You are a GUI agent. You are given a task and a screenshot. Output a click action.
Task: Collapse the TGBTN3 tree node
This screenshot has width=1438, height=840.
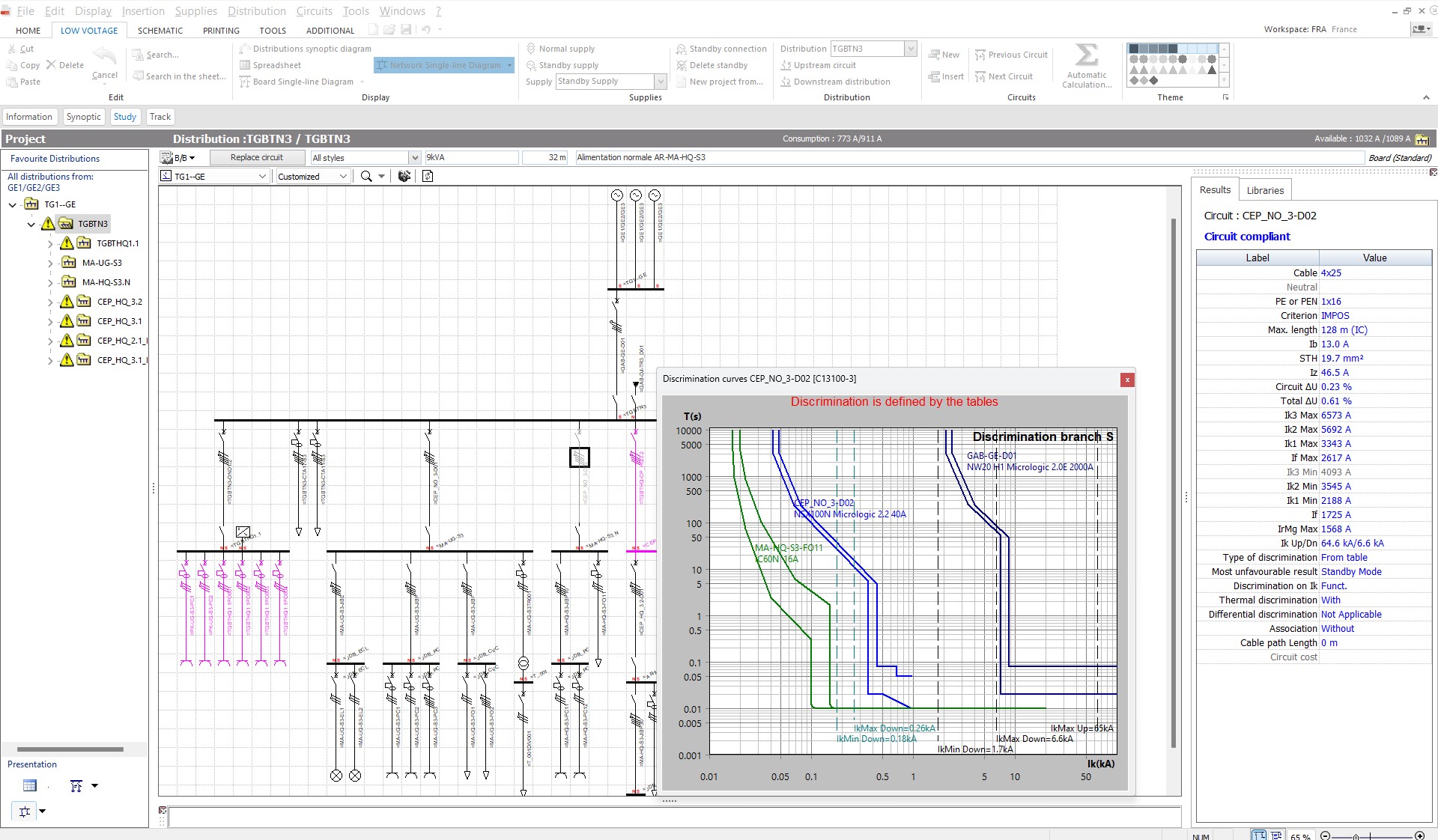(x=31, y=224)
